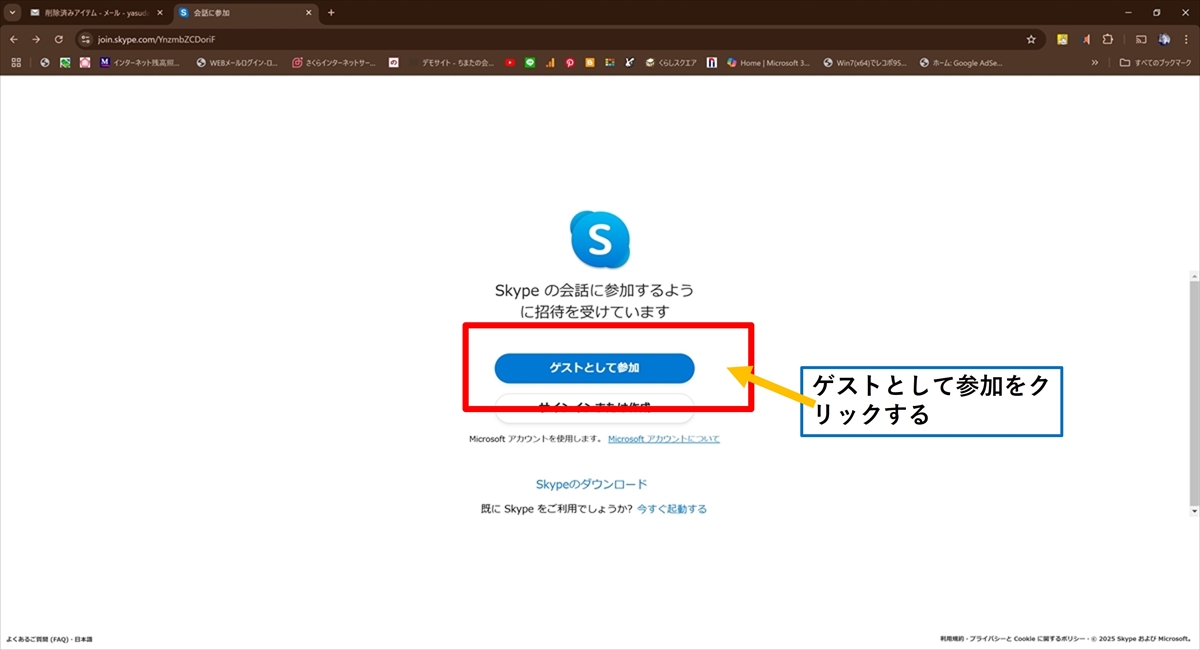Open the browser extensions puzzle icon
The image size is (1200, 650).
coord(1108,39)
